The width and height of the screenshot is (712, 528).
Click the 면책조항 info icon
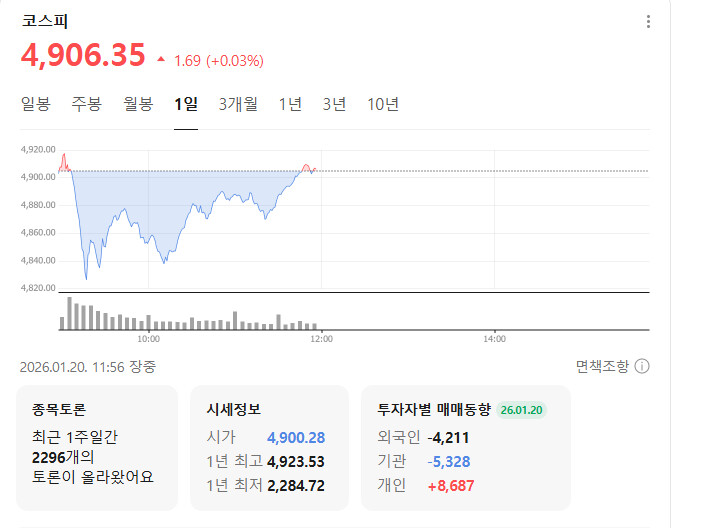(x=642, y=367)
